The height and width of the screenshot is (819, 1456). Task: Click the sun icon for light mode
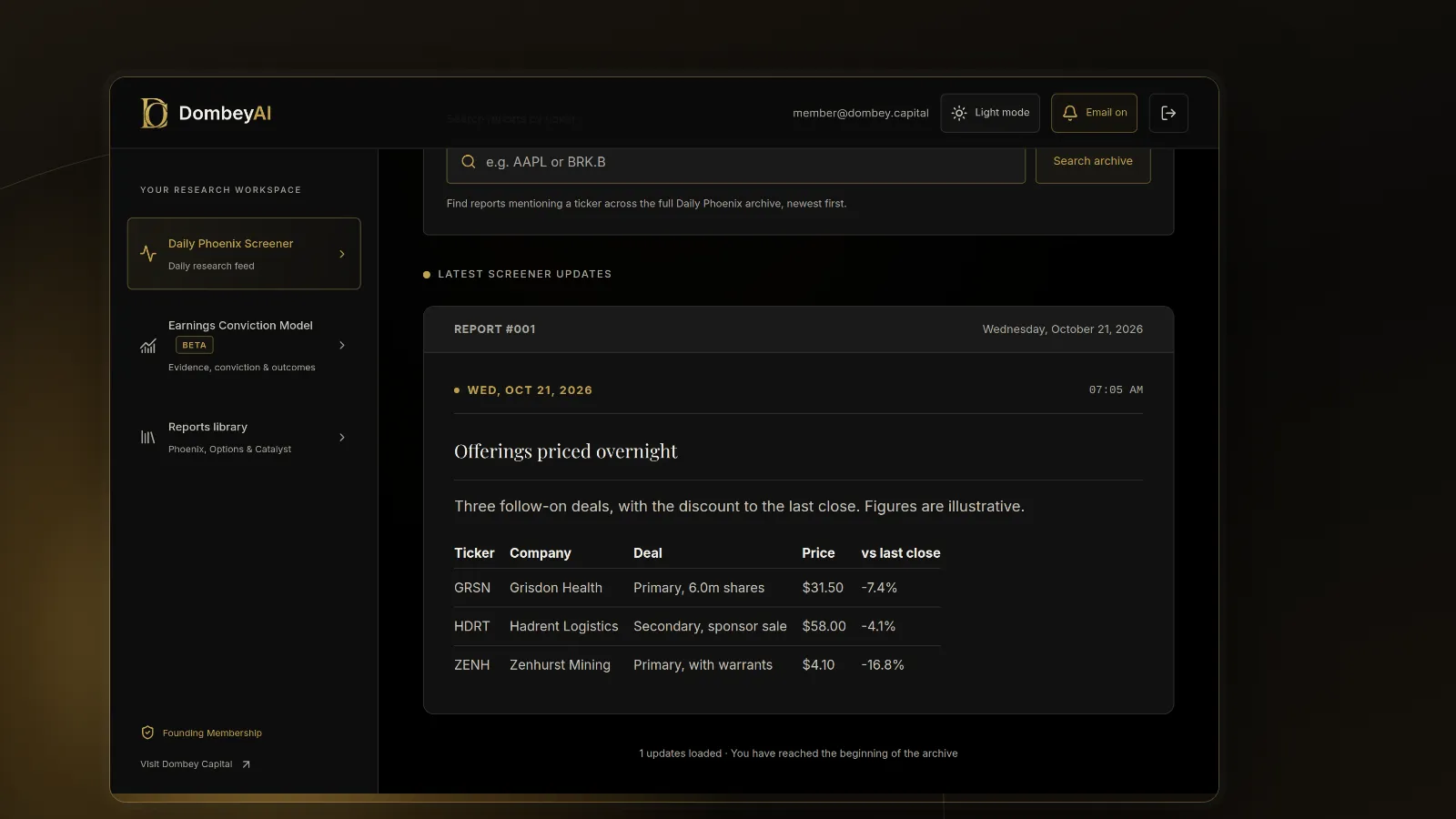point(959,113)
